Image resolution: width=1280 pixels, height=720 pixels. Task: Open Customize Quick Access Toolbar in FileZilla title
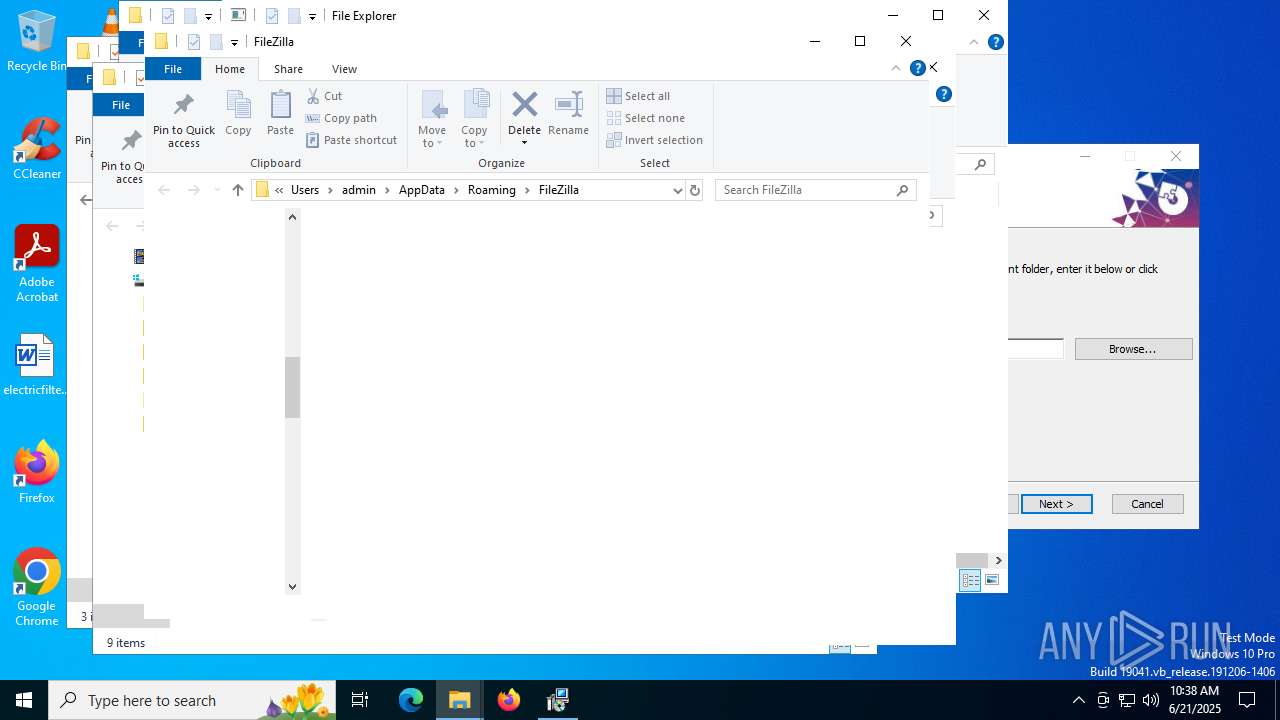(x=234, y=42)
